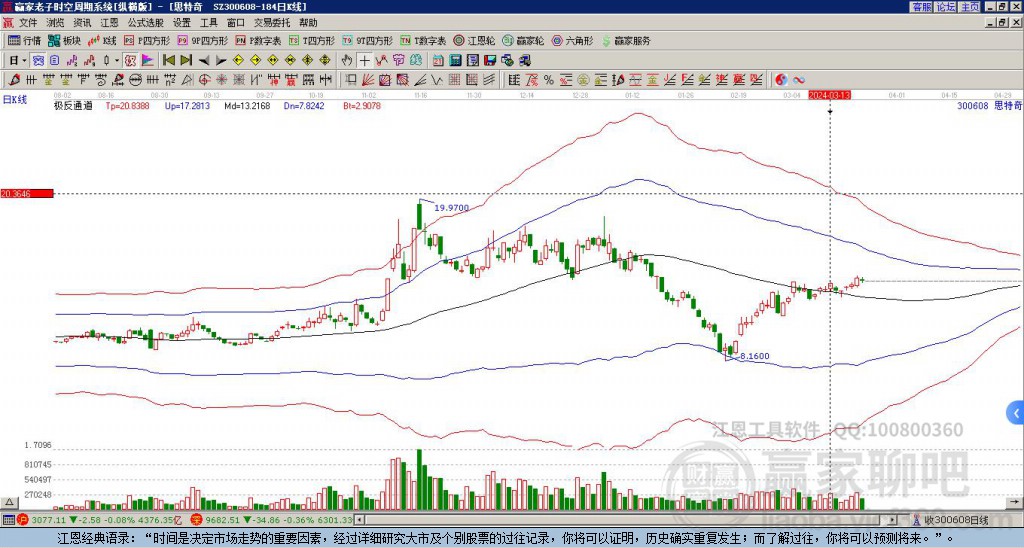Click the 客服 customer service button
Viewport: 1024px width, 548px height.
point(921,6)
